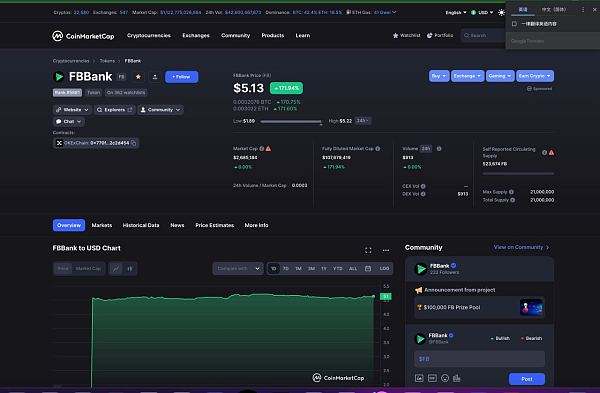
Task: Click the emoji icon in post composer
Action: click(445, 378)
